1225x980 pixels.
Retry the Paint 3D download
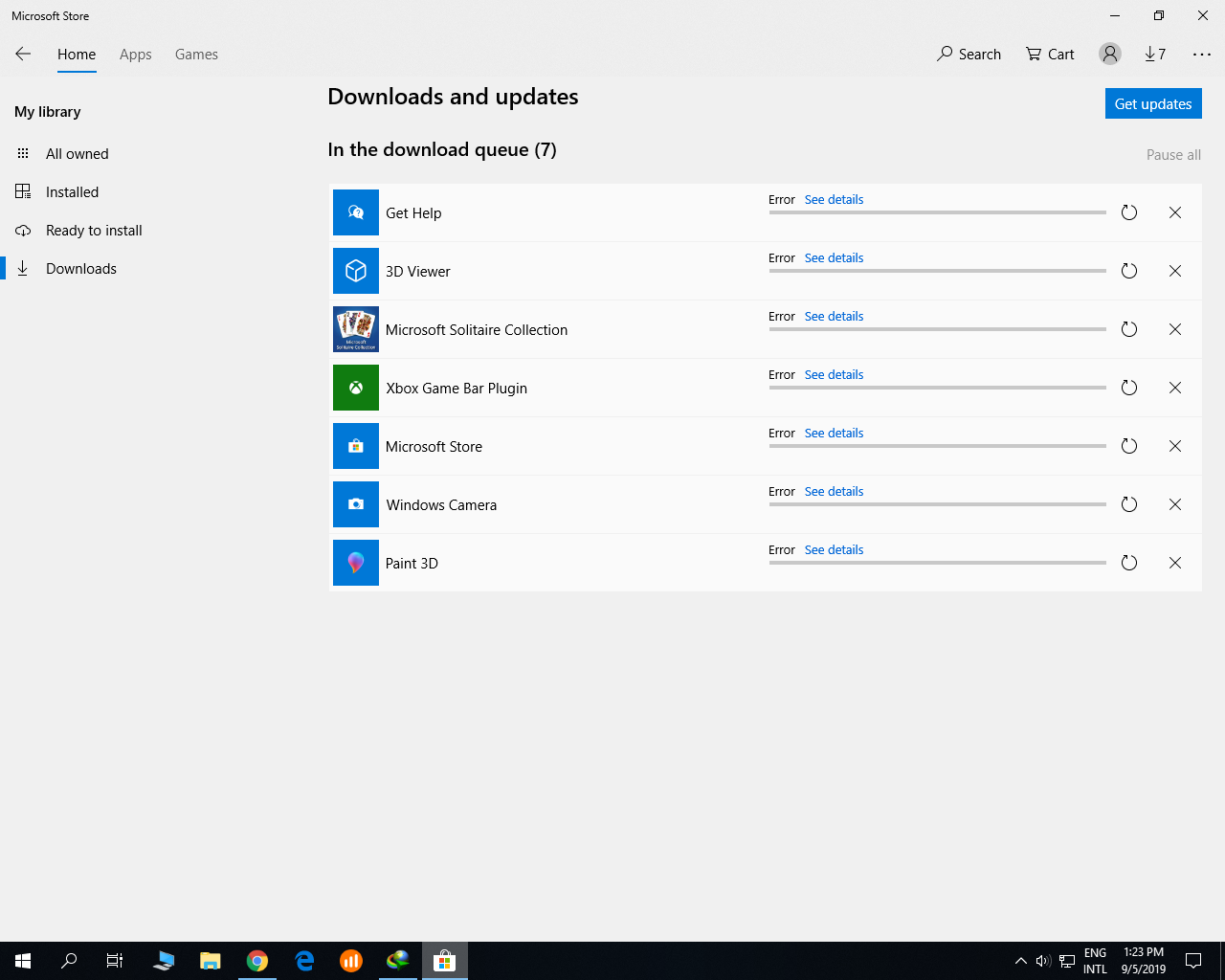tap(1129, 563)
